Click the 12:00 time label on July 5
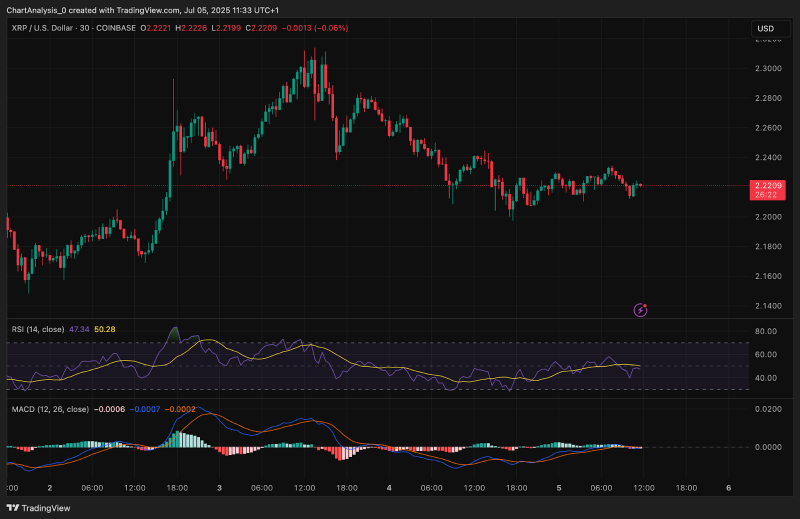Image resolution: width=800 pixels, height=519 pixels. pos(644,488)
